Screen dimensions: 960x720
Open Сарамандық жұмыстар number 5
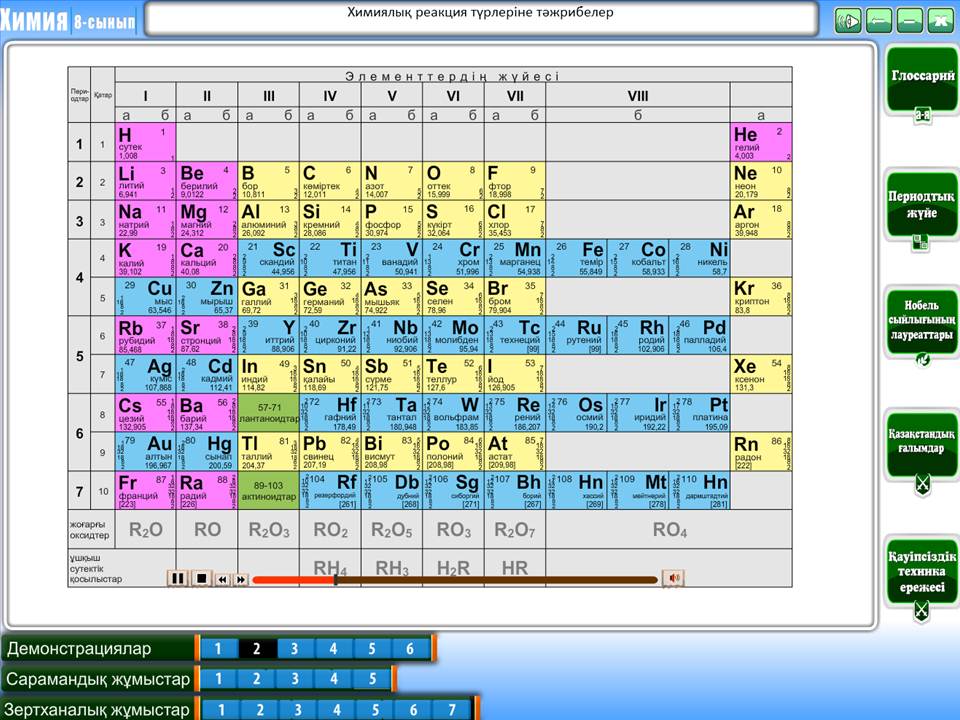click(x=372, y=679)
